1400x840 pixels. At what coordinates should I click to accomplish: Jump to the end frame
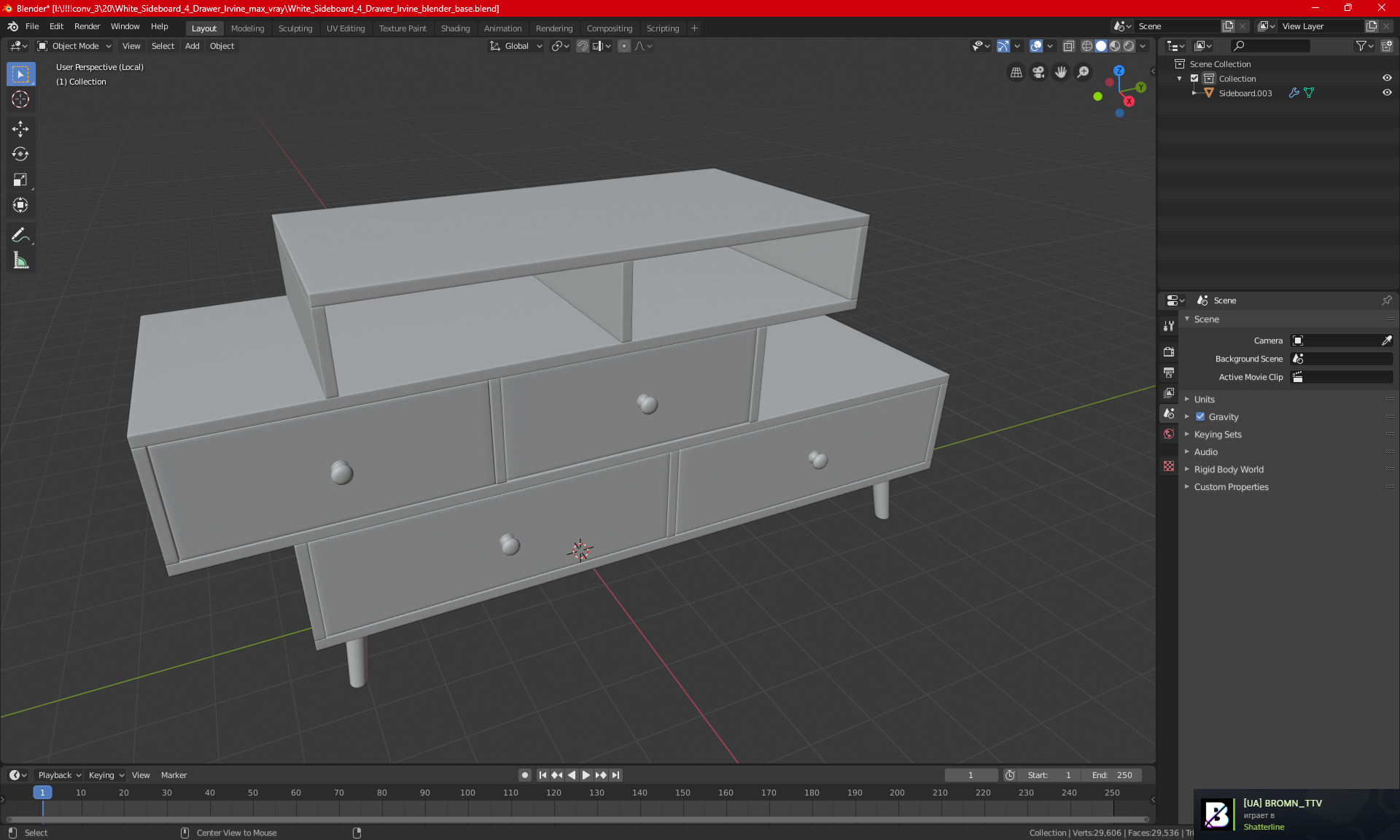point(616,775)
